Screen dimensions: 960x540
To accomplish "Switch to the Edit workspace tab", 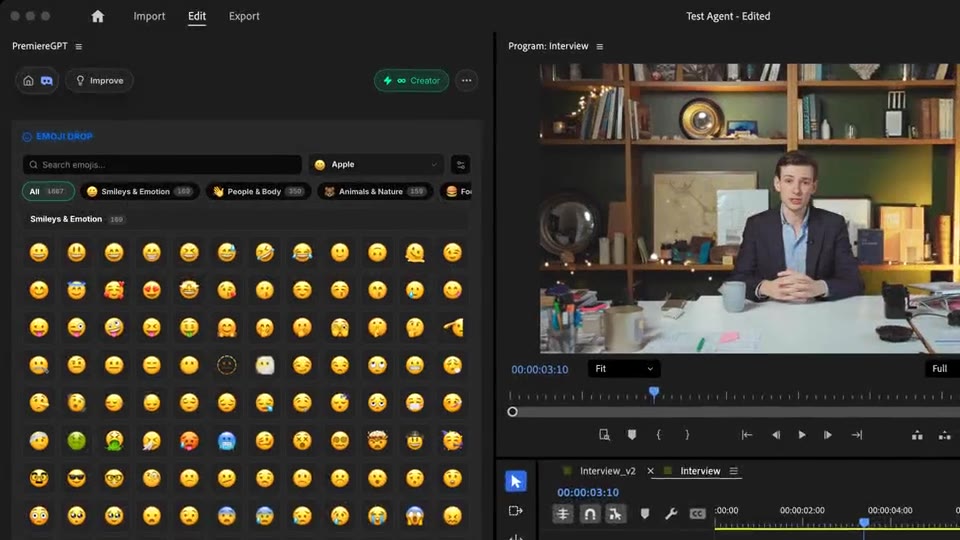I will [197, 16].
